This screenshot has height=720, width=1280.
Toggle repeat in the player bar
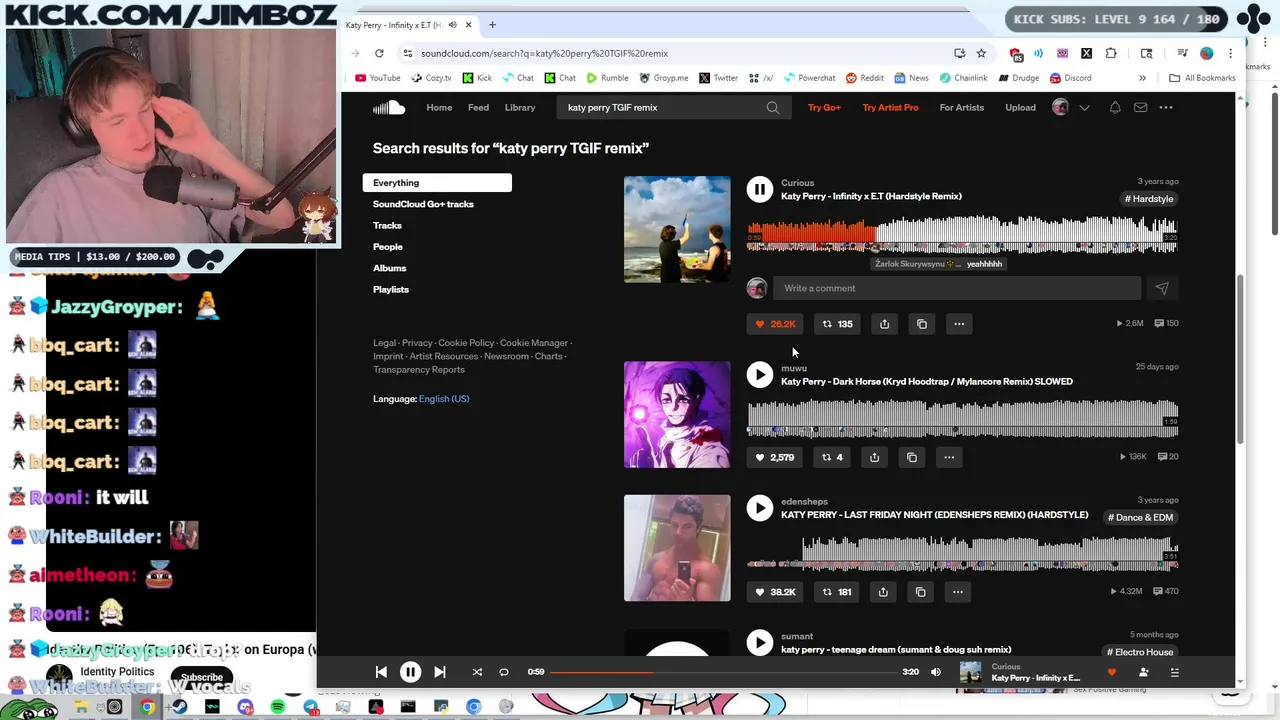click(504, 672)
